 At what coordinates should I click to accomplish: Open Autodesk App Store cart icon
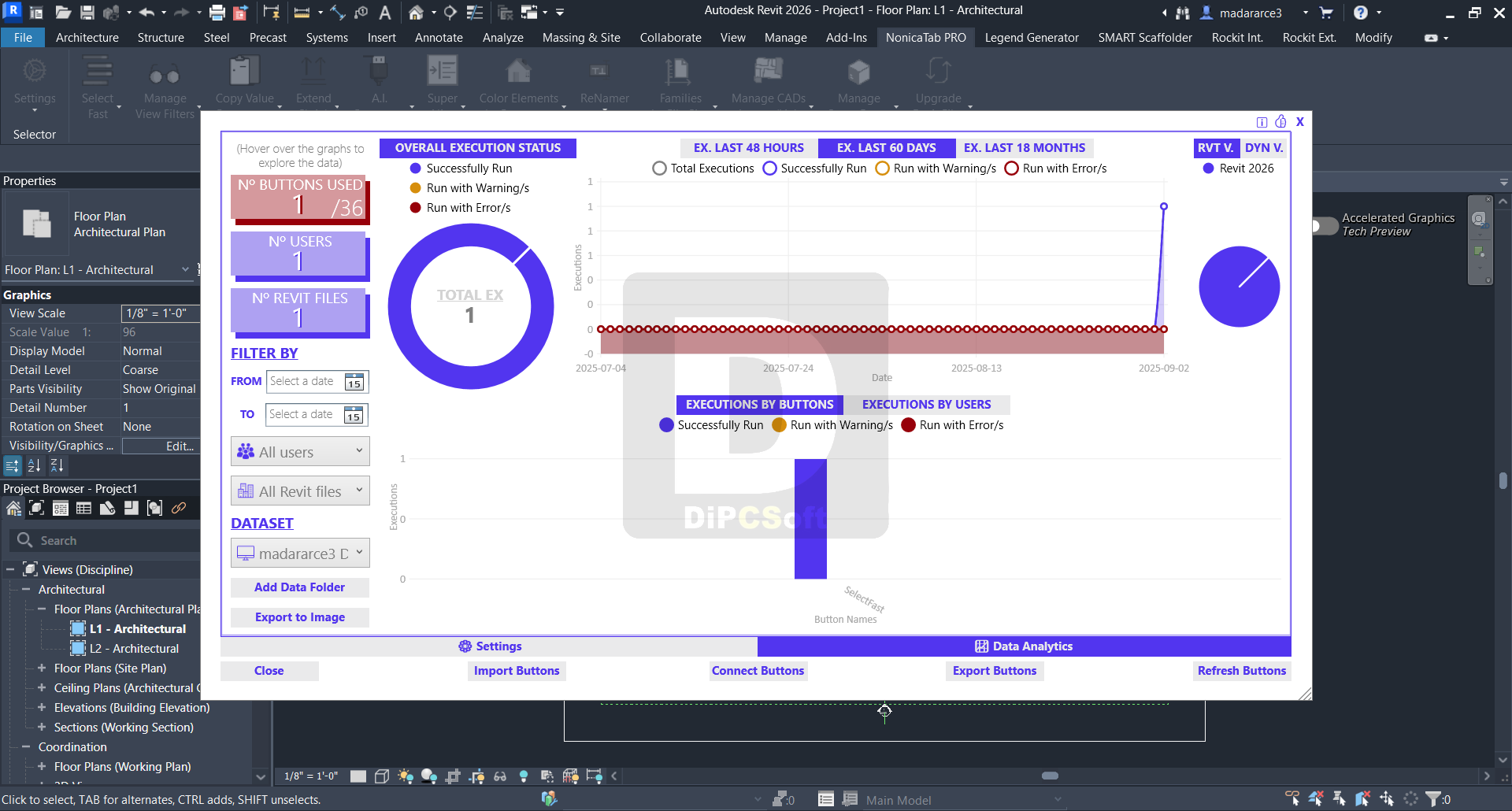[1326, 13]
